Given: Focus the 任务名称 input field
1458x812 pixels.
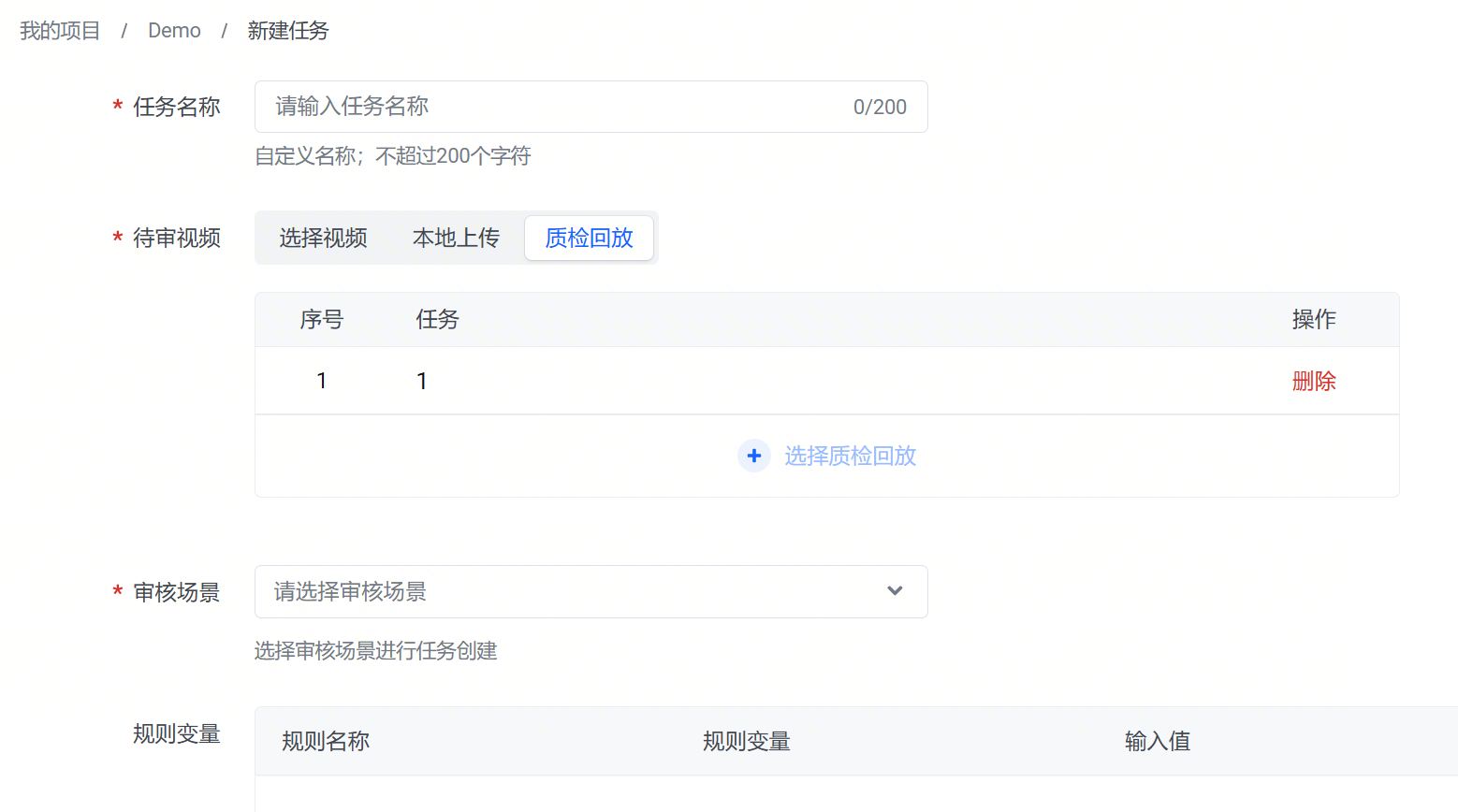Looking at the screenshot, I should click(x=591, y=107).
